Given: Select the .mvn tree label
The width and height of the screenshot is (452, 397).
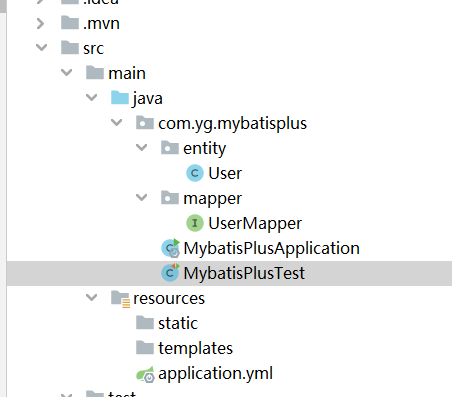Looking at the screenshot, I should pos(101,24).
